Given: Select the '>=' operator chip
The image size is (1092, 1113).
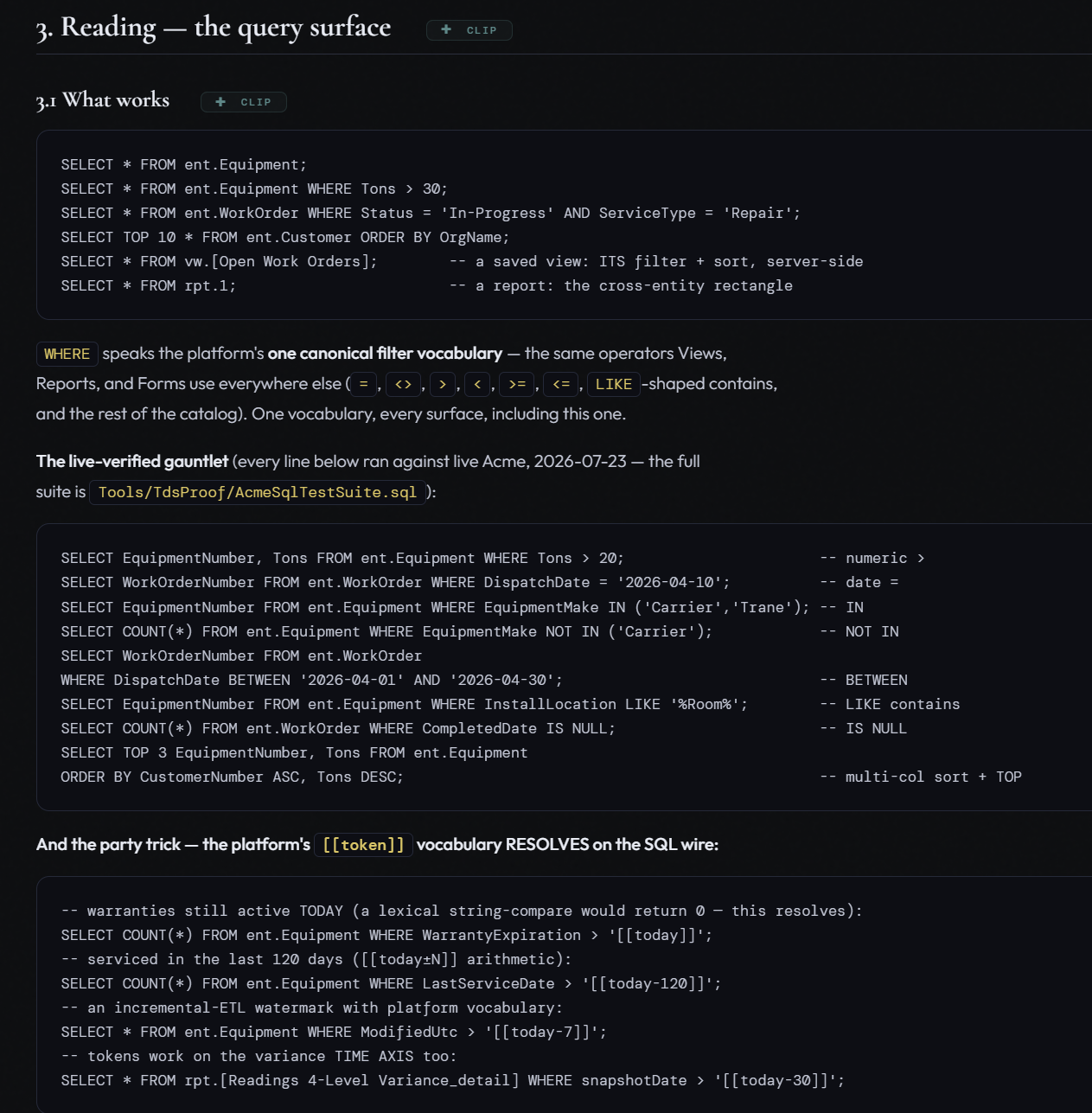Looking at the screenshot, I should tap(517, 384).
